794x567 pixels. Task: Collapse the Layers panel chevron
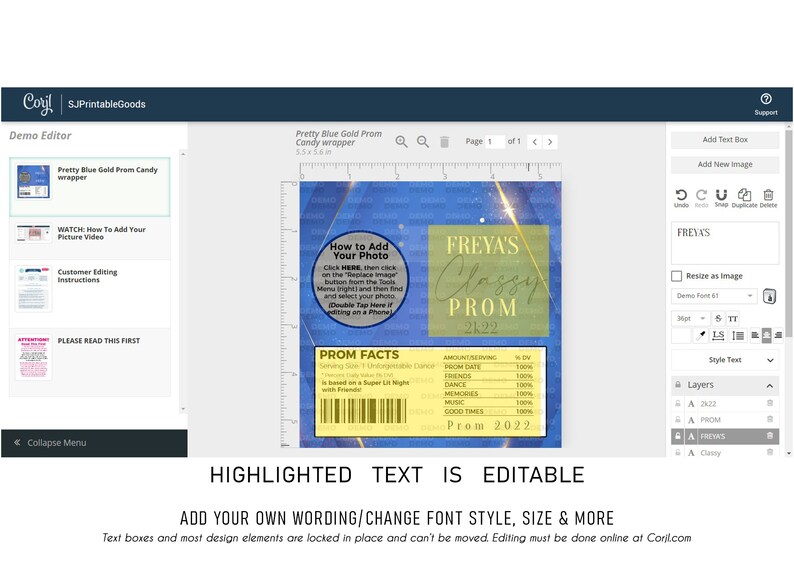coord(770,386)
